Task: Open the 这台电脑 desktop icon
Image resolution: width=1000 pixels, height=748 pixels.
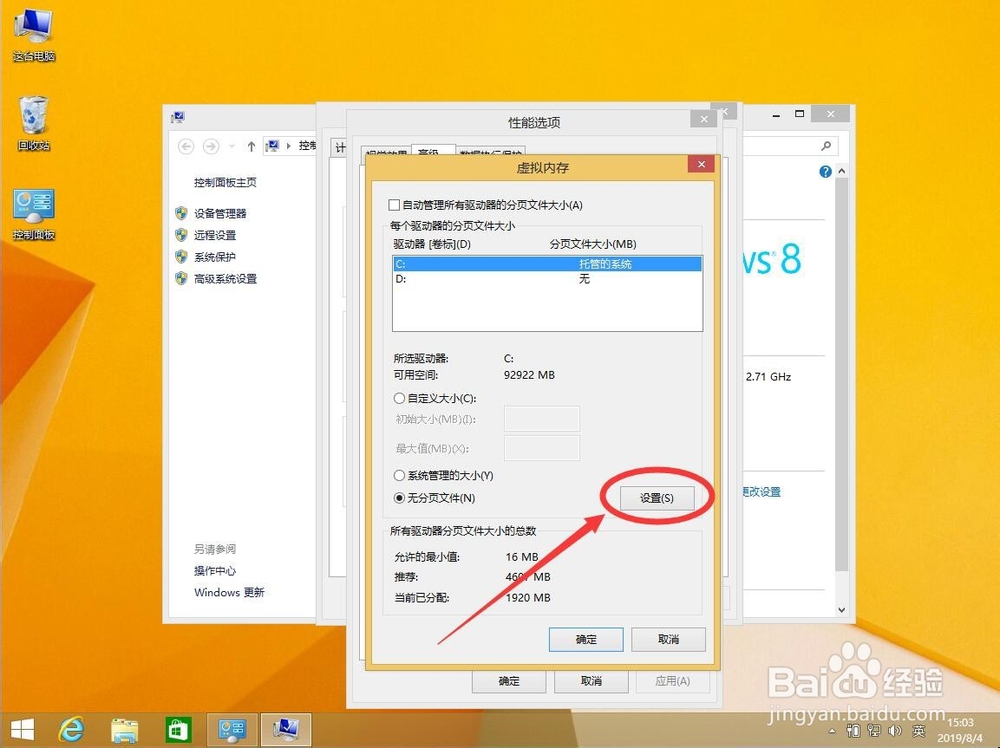Action: [x=33, y=25]
